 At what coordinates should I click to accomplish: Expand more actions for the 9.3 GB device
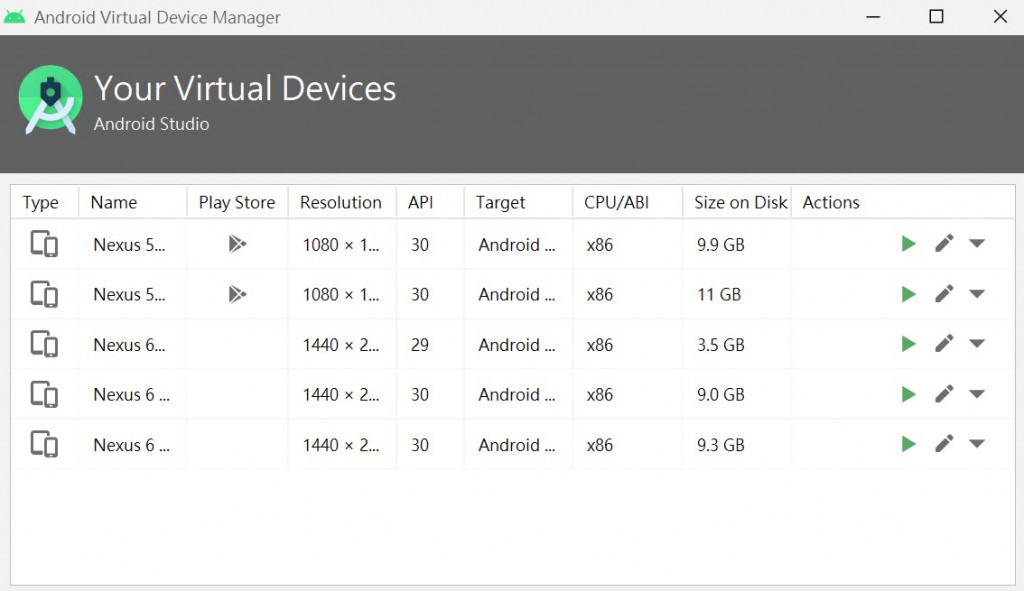pos(977,444)
